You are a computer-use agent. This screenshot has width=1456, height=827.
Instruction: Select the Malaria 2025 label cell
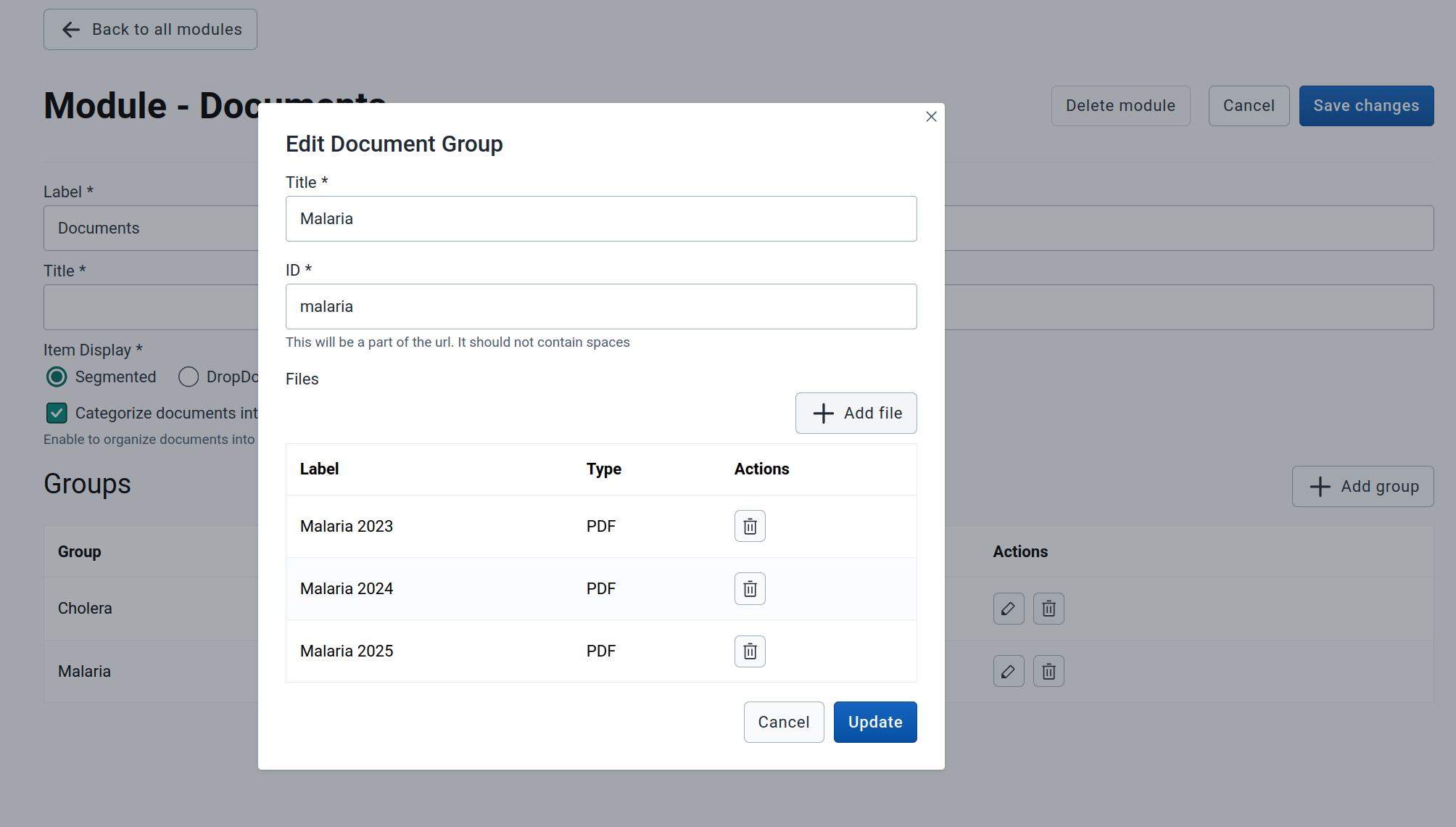tap(347, 651)
